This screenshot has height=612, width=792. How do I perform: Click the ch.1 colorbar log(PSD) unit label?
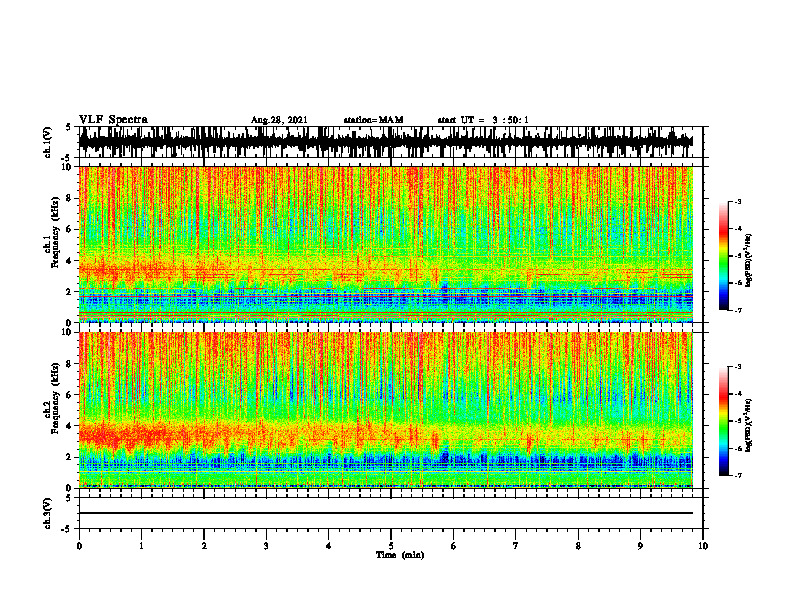coord(749,261)
